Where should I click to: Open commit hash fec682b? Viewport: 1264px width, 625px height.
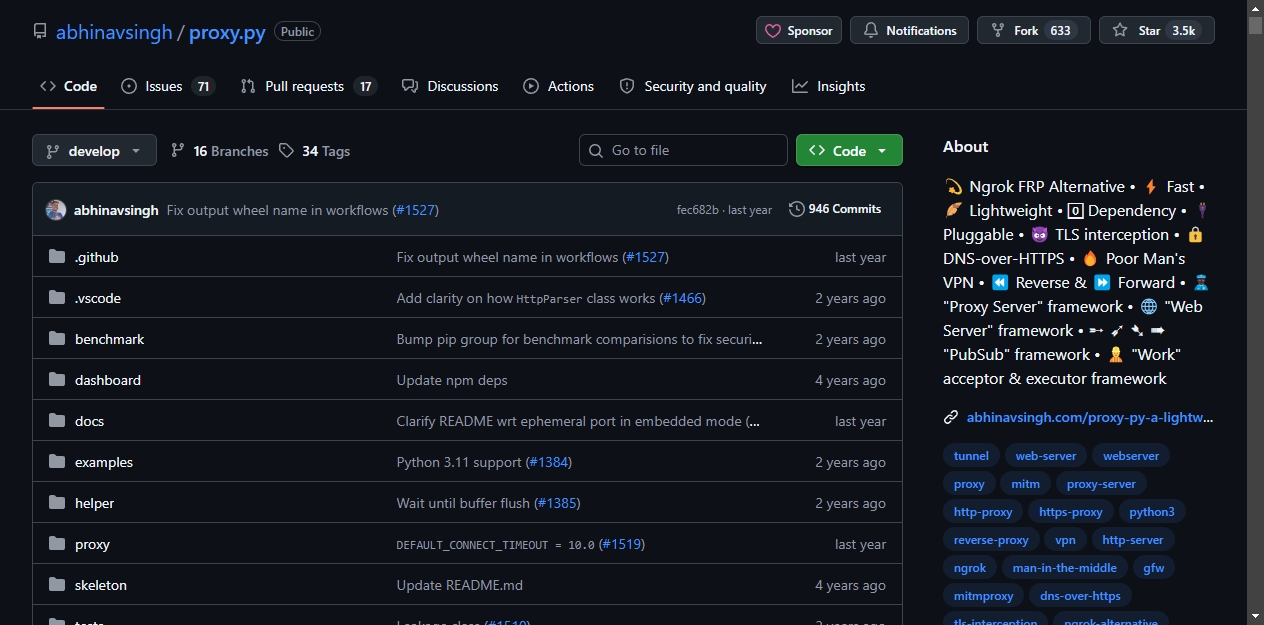tap(698, 210)
